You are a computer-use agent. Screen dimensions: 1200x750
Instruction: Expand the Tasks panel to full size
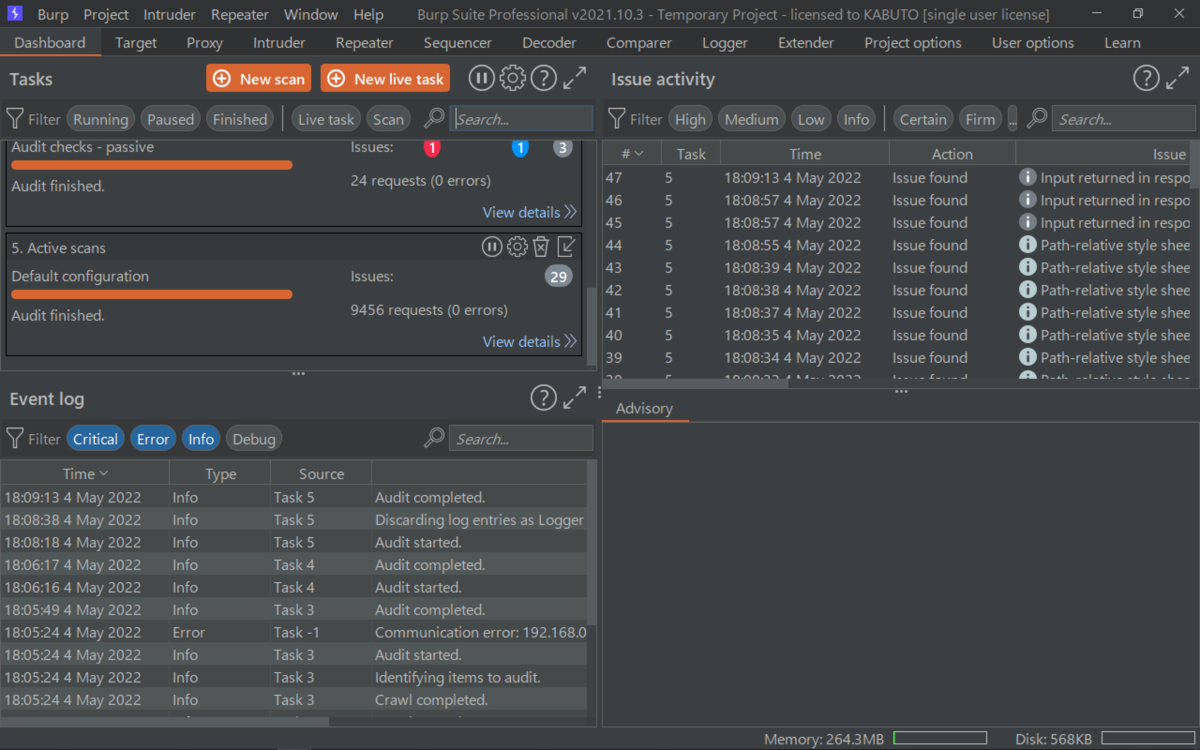point(575,79)
